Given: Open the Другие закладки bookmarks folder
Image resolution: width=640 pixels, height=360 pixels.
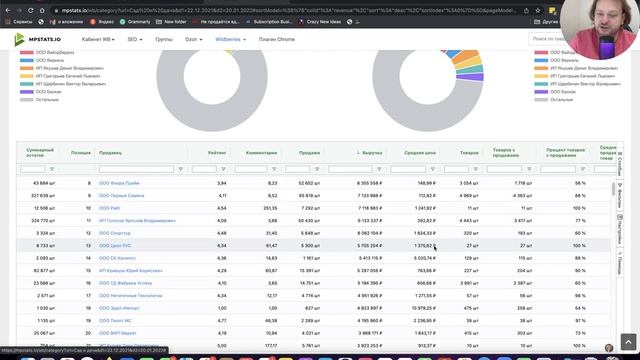Looking at the screenshot, I should [x=546, y=22].
